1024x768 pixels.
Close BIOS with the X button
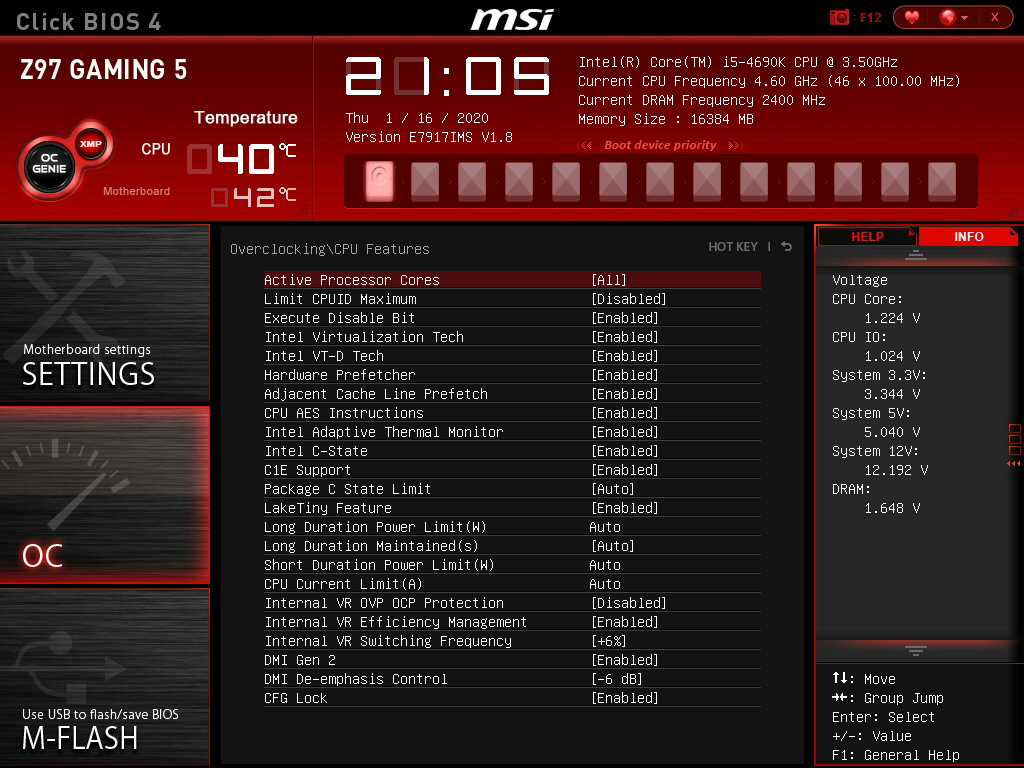click(995, 17)
